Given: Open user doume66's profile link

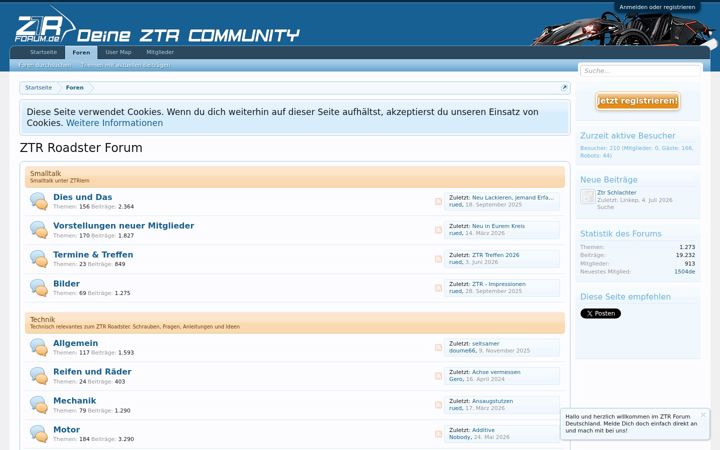Looking at the screenshot, I should pos(462,351).
